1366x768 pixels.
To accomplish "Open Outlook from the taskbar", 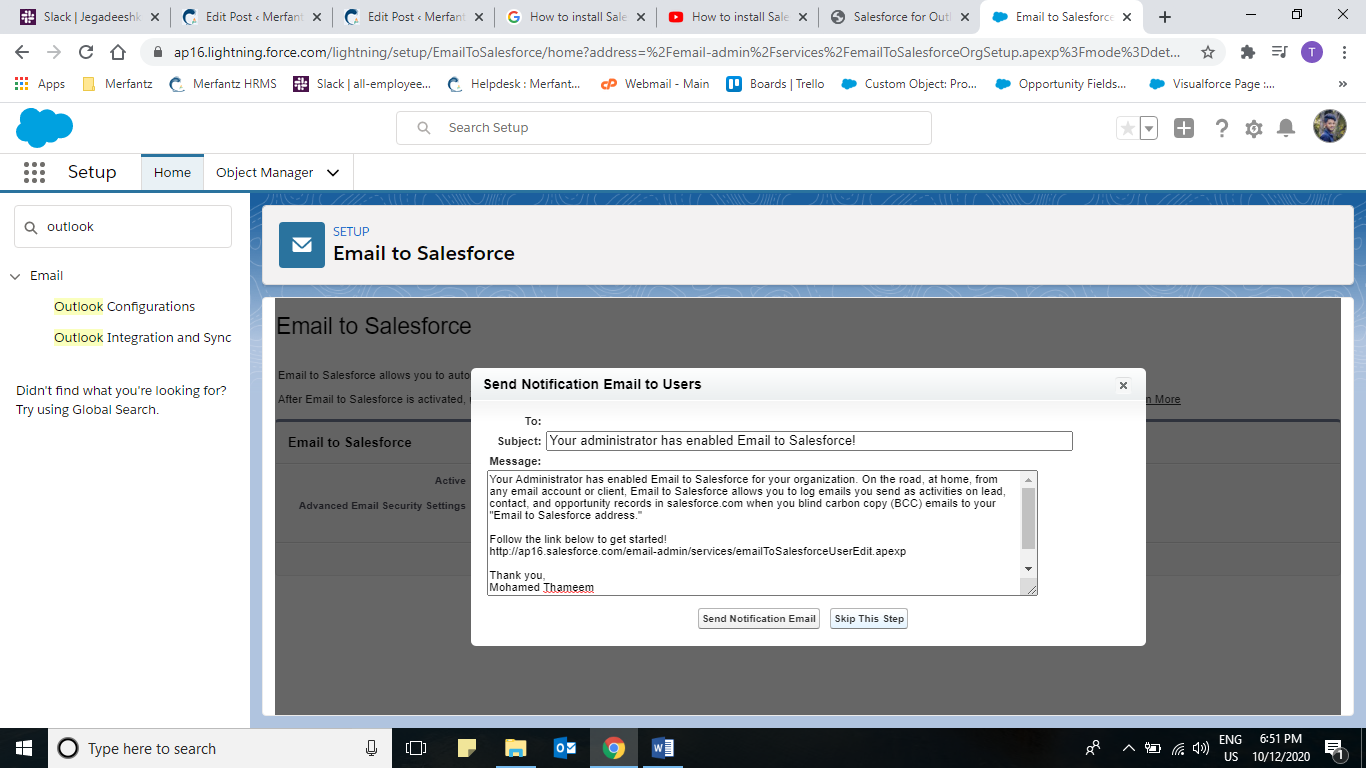I will [x=564, y=747].
